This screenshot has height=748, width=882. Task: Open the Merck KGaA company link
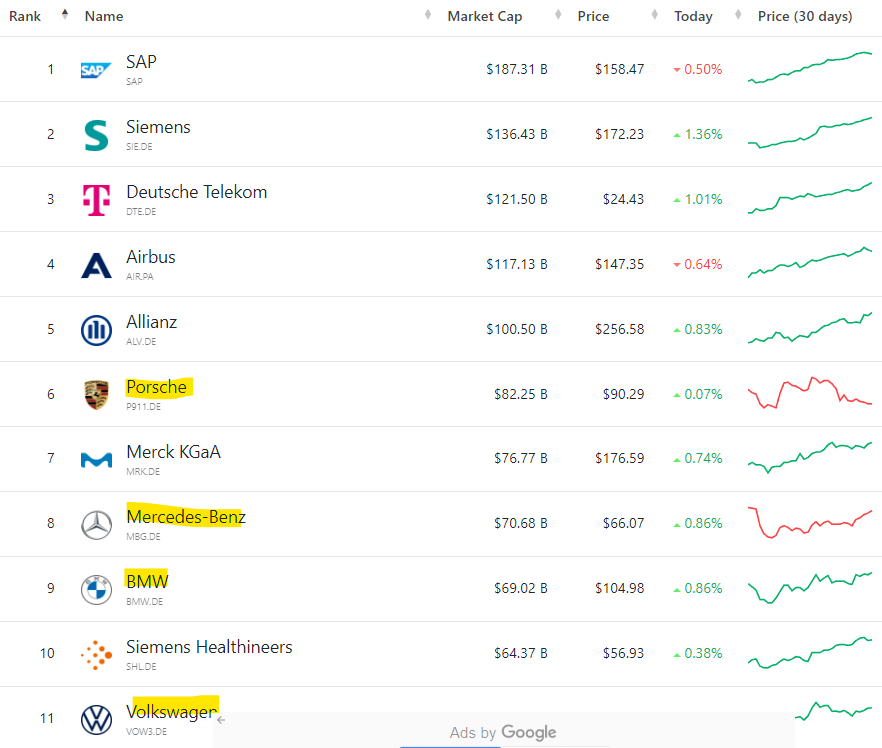click(x=173, y=452)
